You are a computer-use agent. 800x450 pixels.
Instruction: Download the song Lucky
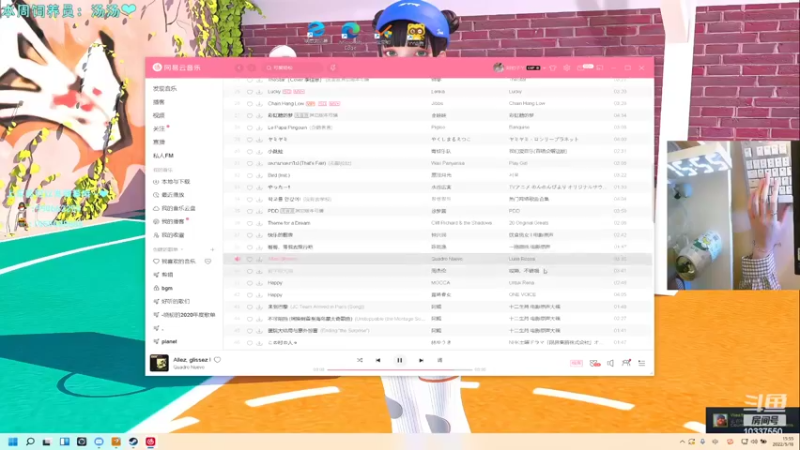[x=259, y=92]
